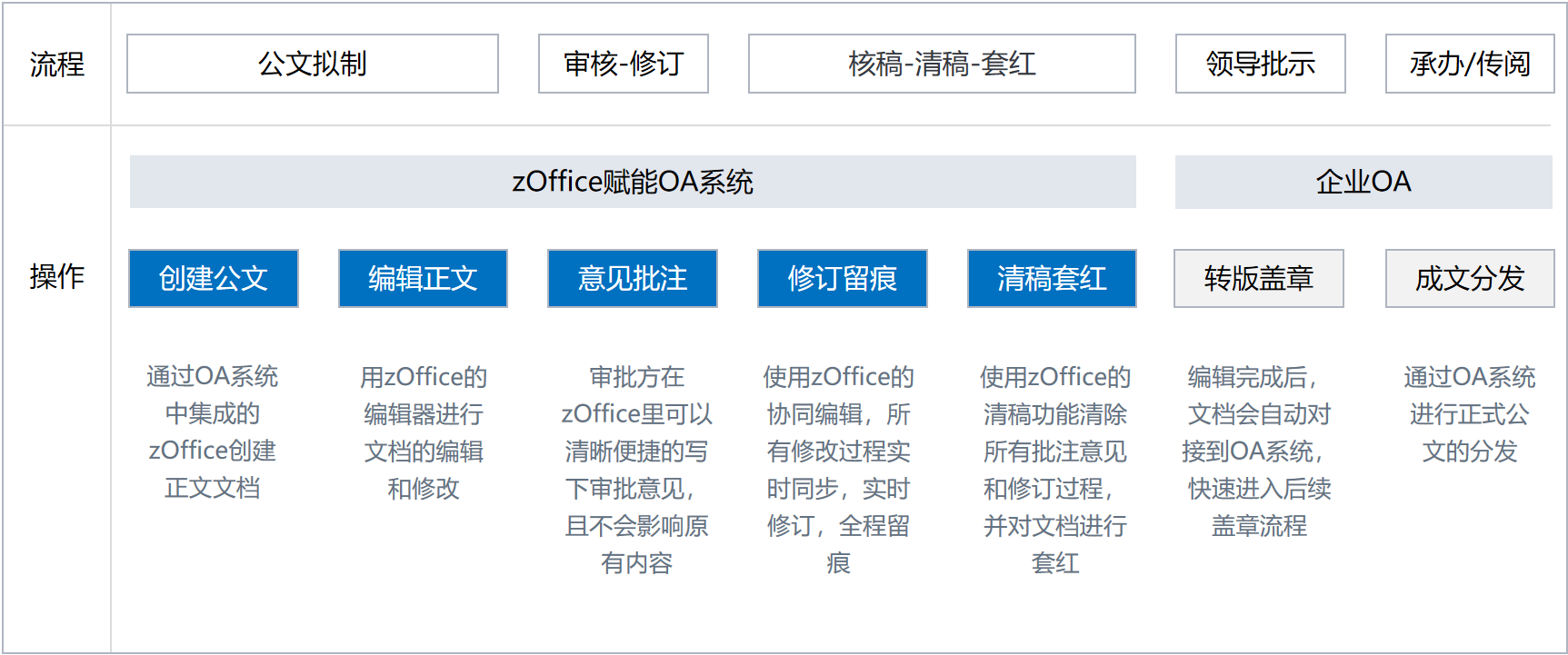Click the 流程 row label
This screenshot has width=1568, height=655.
[56, 65]
